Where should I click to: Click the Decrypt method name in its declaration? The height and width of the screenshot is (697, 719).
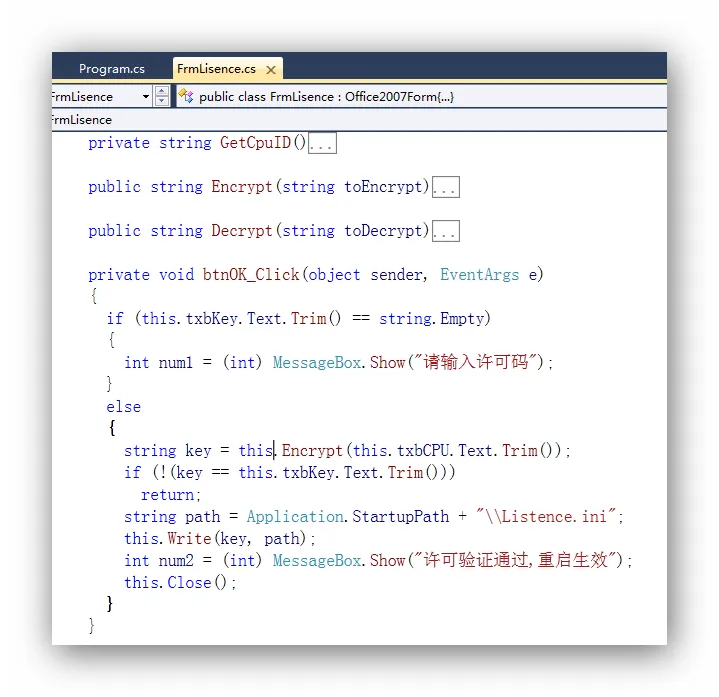(x=242, y=231)
